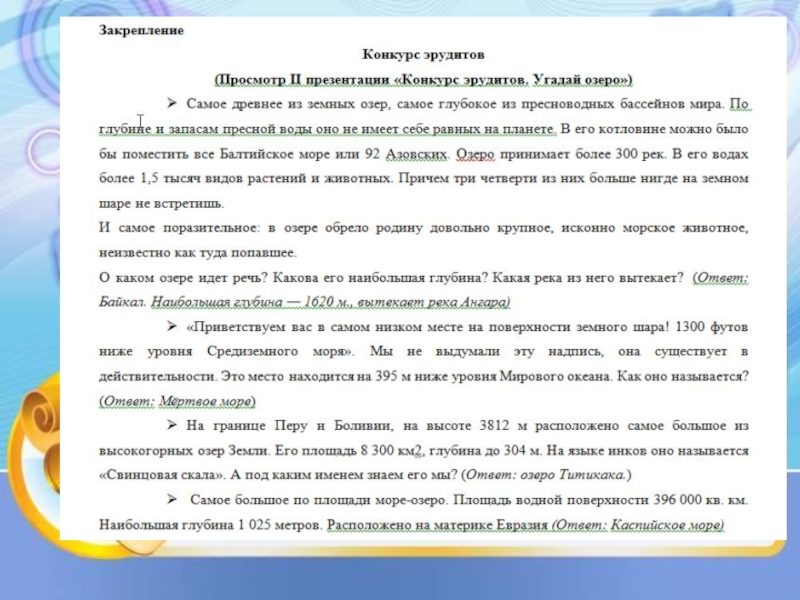Click the answer «озеро Титикака»

tap(573, 475)
